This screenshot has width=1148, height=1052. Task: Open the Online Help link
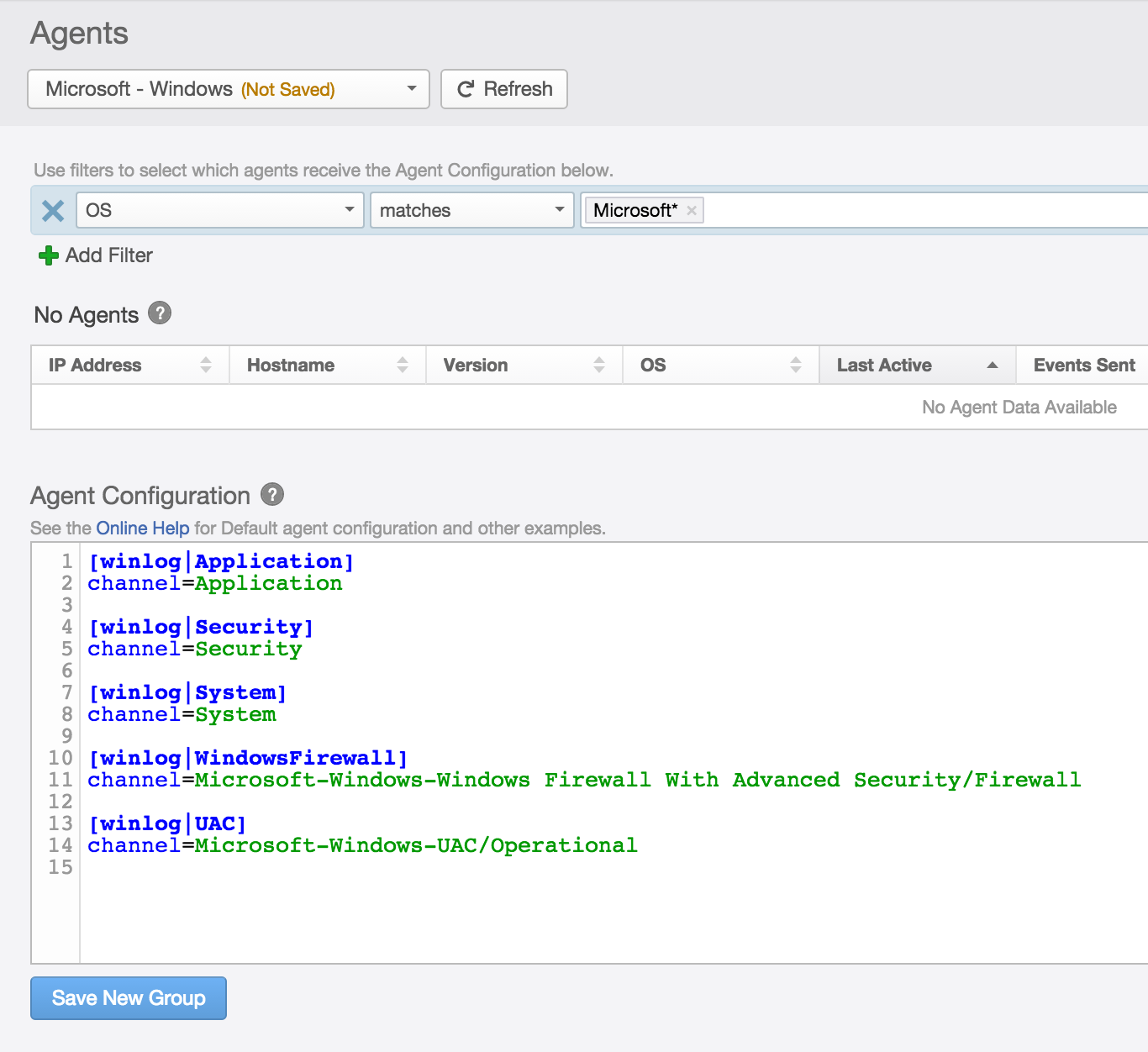tap(143, 529)
